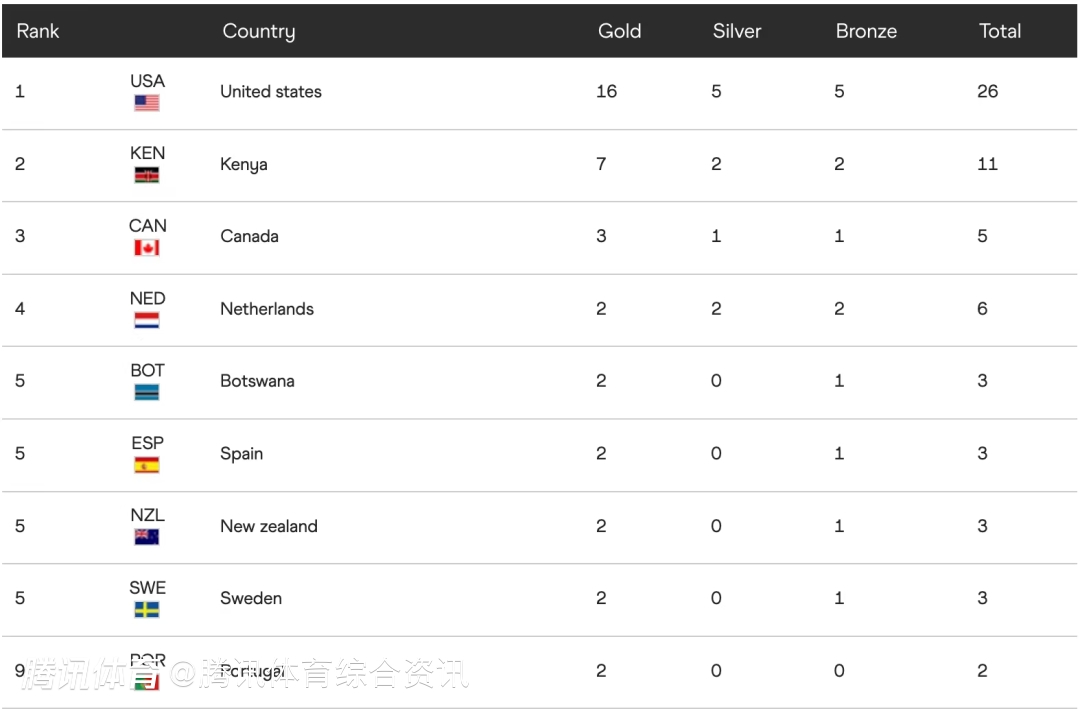1080x709 pixels.
Task: Click the Canada flag icon
Action: (x=147, y=248)
